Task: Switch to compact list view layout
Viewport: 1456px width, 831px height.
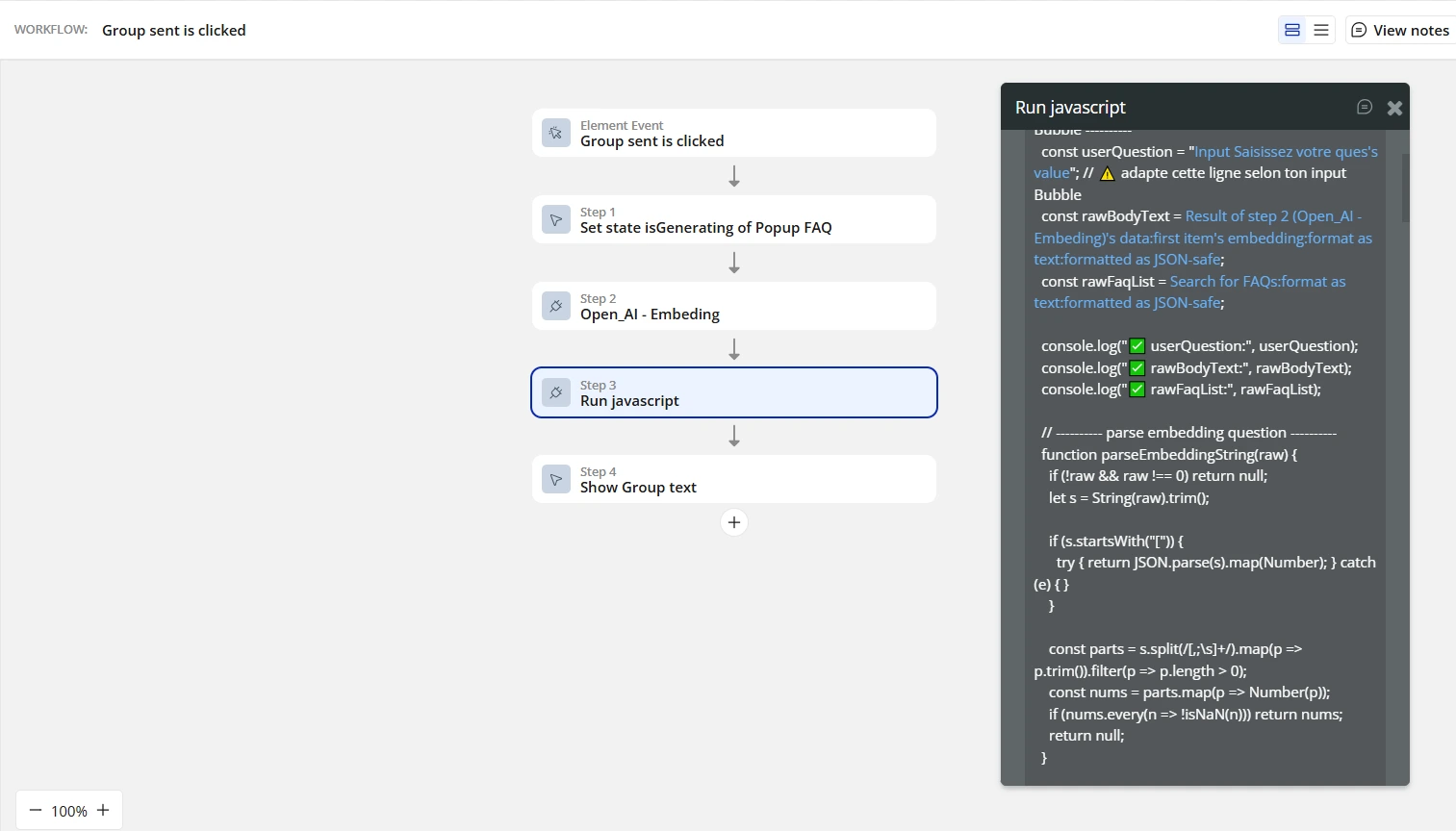Action: 1321,30
